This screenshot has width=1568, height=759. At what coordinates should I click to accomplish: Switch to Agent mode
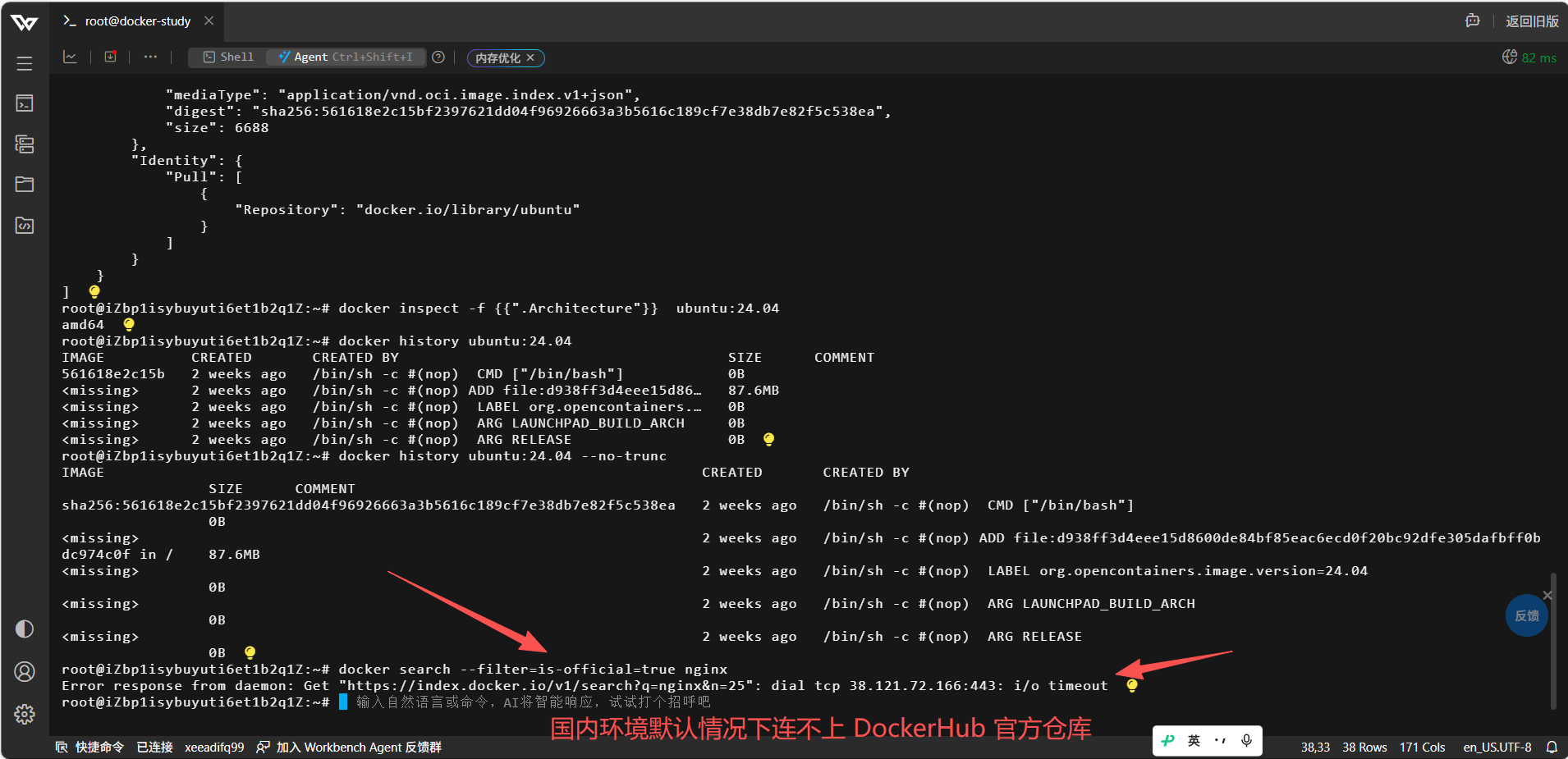pyautogui.click(x=346, y=57)
